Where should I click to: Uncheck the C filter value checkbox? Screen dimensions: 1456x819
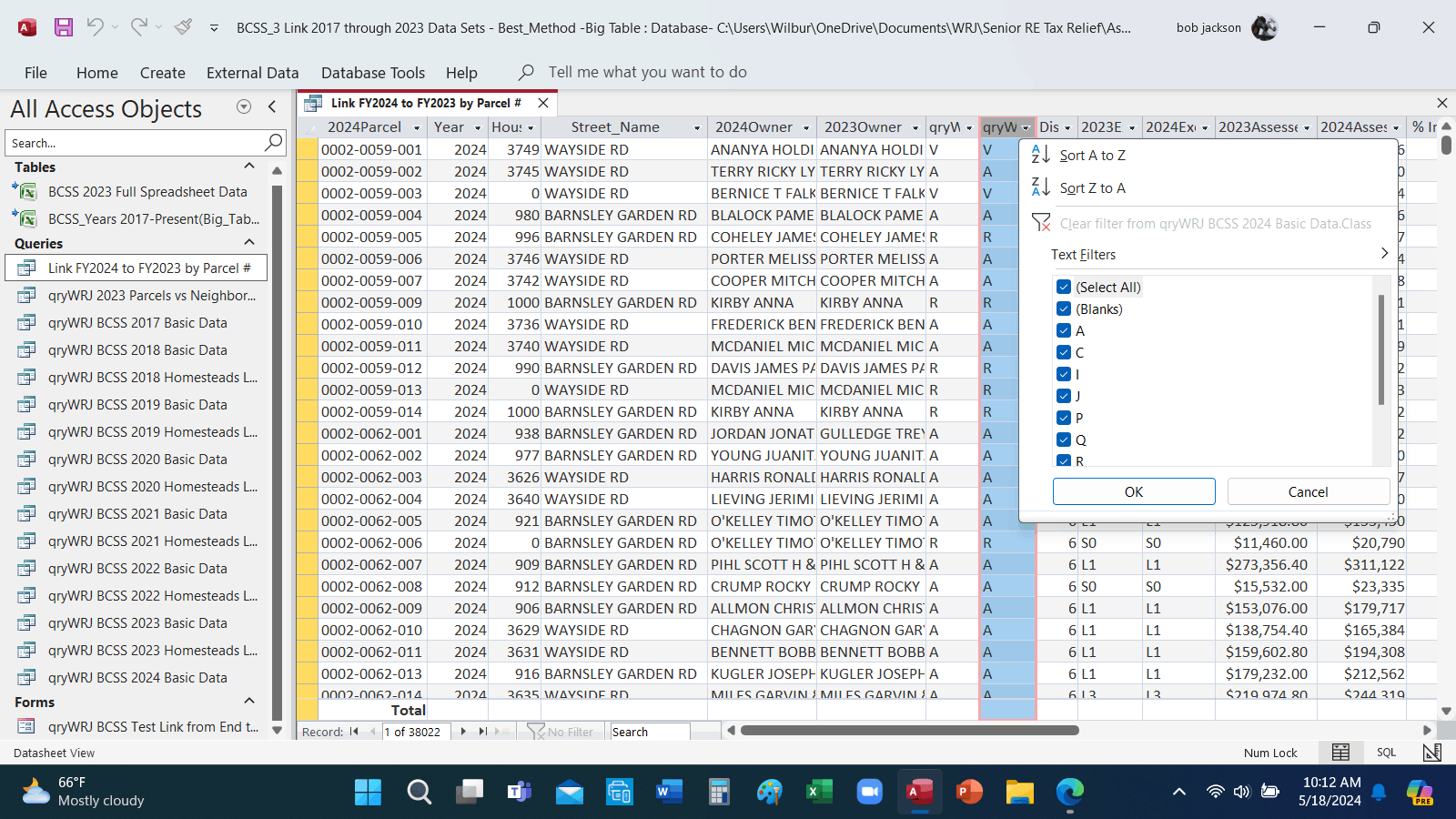[1064, 353]
